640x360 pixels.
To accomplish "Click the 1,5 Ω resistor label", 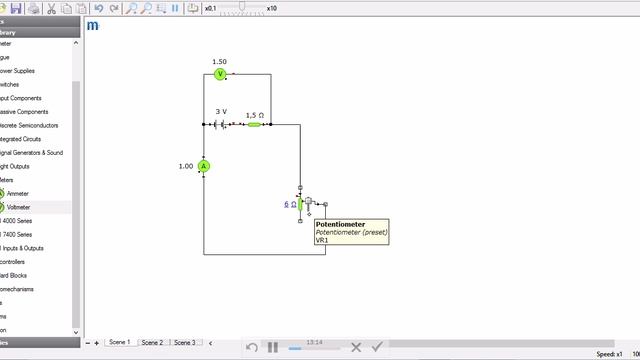I will click(x=255, y=116).
